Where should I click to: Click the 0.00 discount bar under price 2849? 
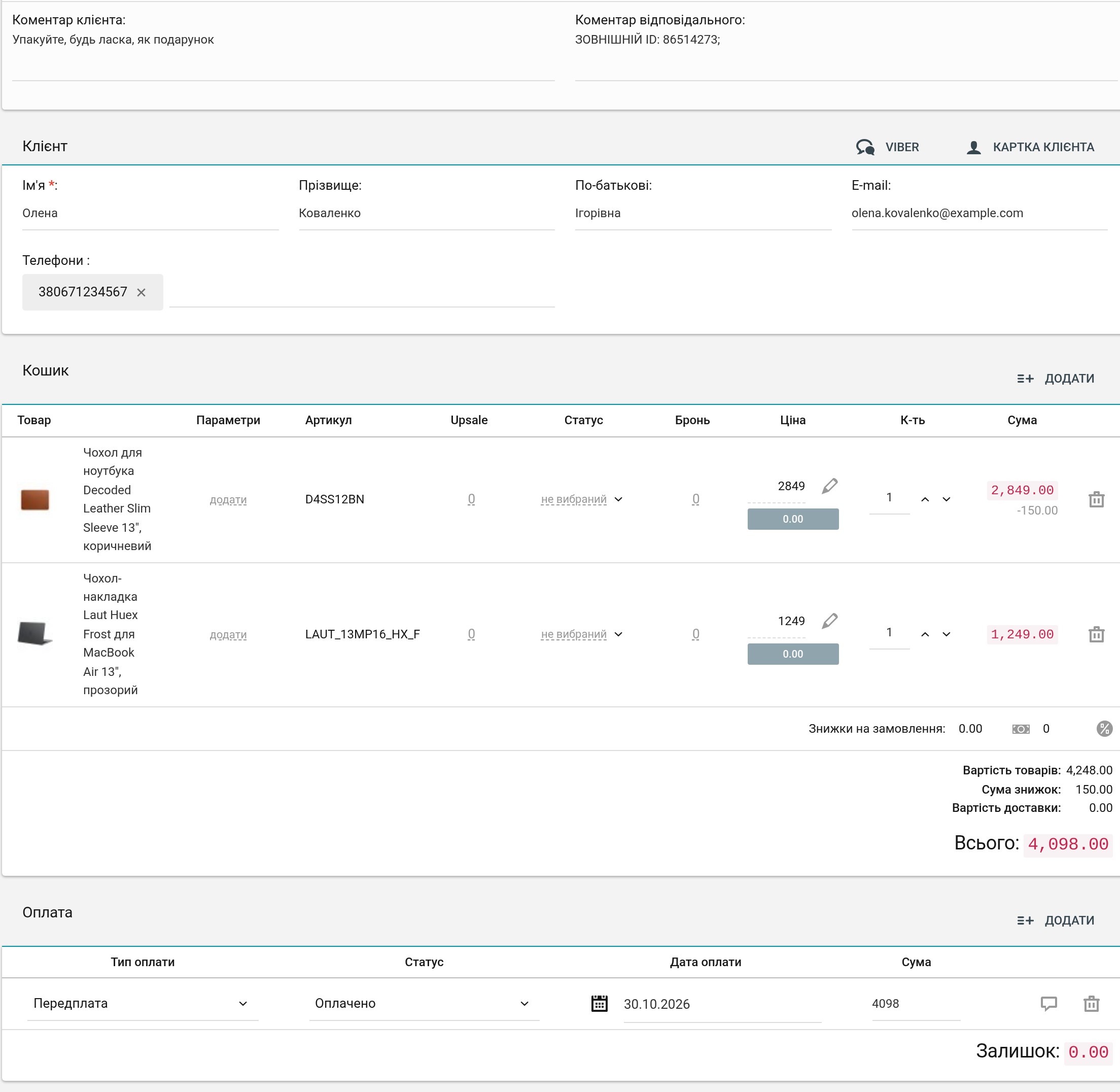point(793,519)
